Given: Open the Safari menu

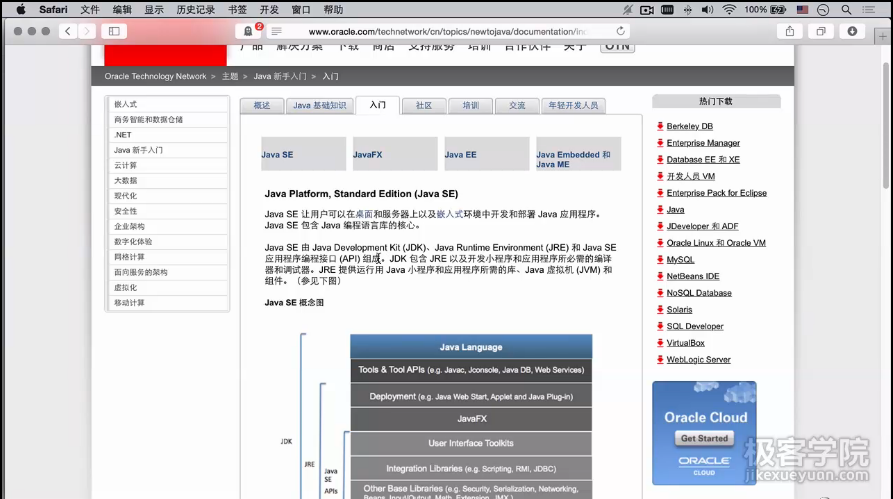Looking at the screenshot, I should pos(53,10).
